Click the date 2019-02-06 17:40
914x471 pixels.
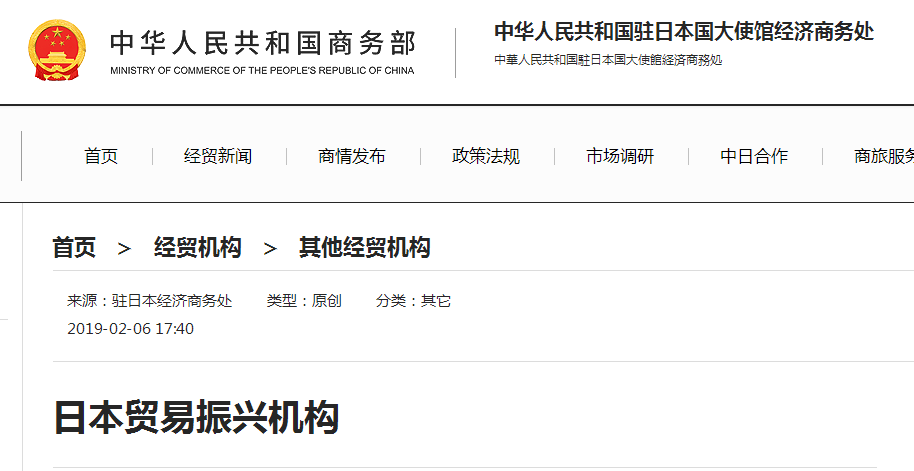click(x=131, y=329)
